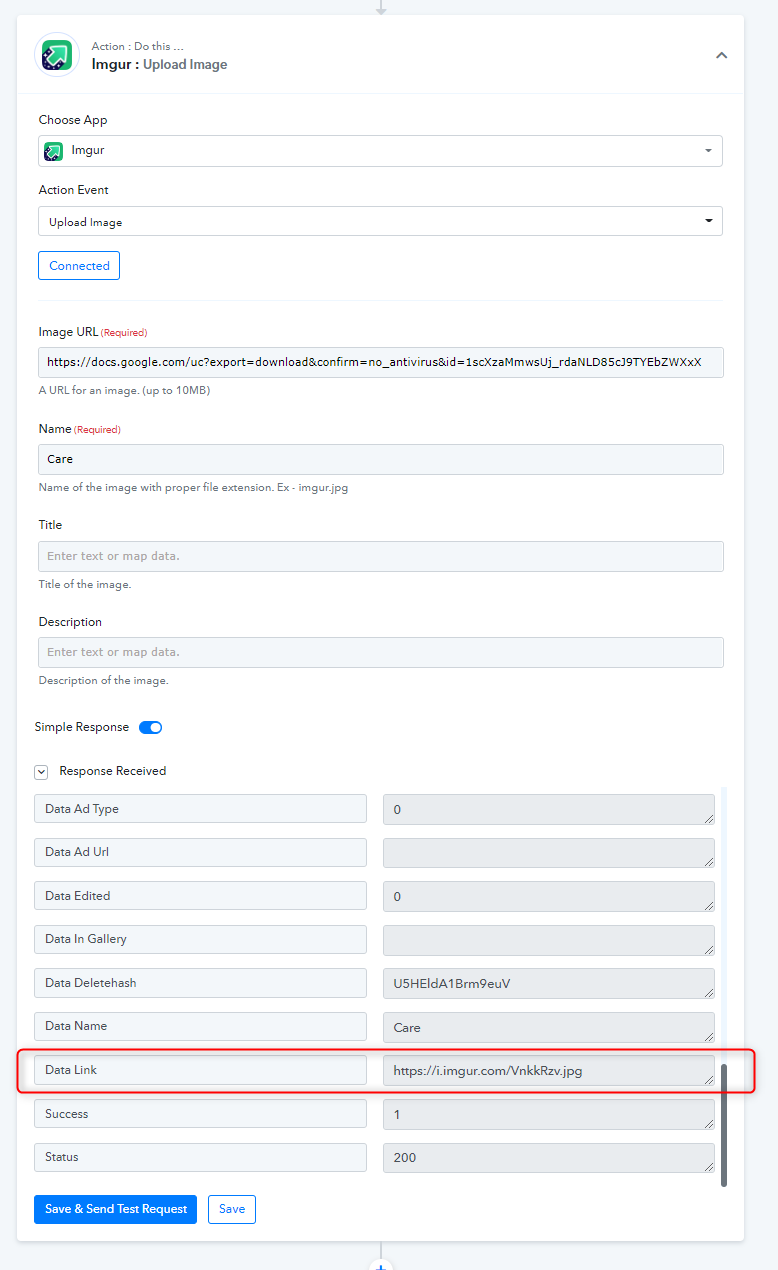Click the Imgur app logo in header
The width and height of the screenshot is (778, 1270).
[57, 55]
